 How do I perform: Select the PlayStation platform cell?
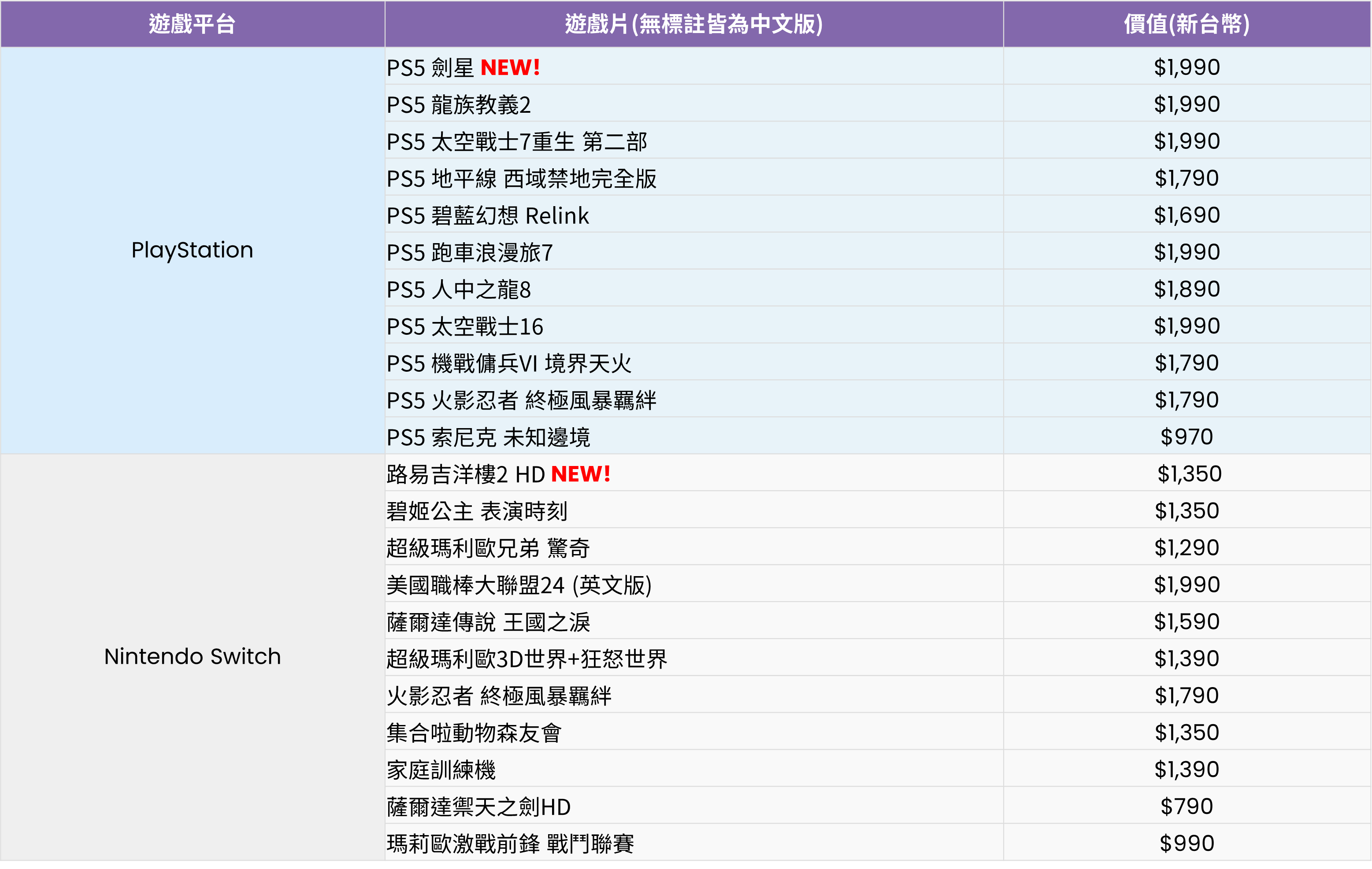192,250
